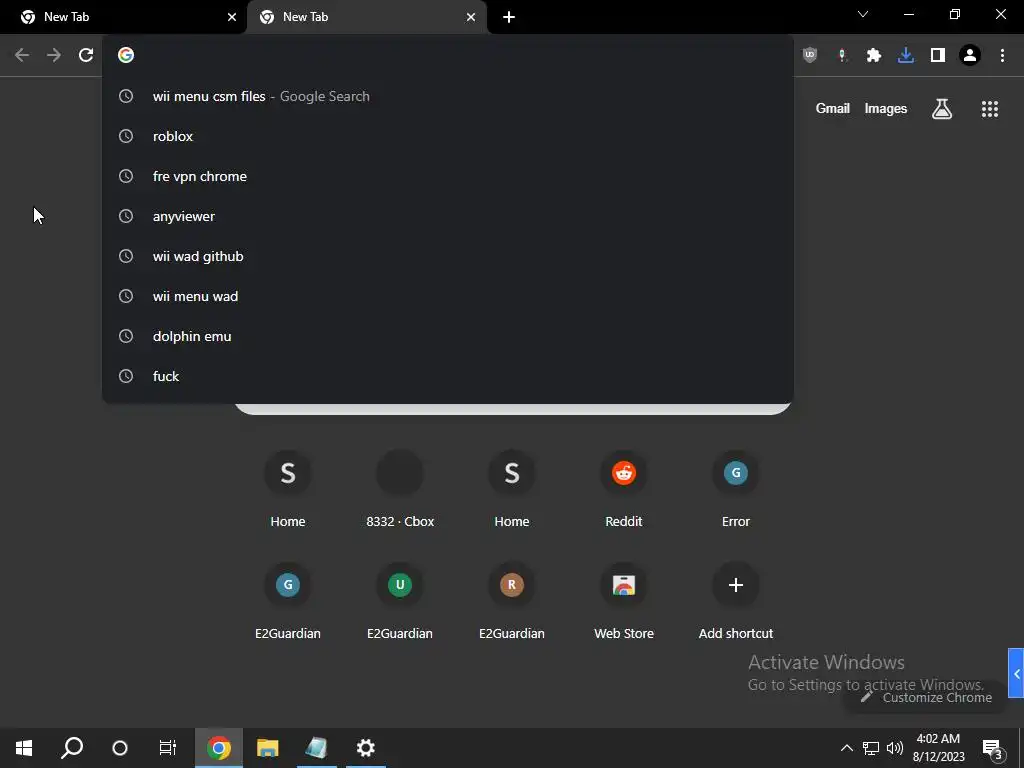Open a new tab with the plus button

tap(509, 17)
